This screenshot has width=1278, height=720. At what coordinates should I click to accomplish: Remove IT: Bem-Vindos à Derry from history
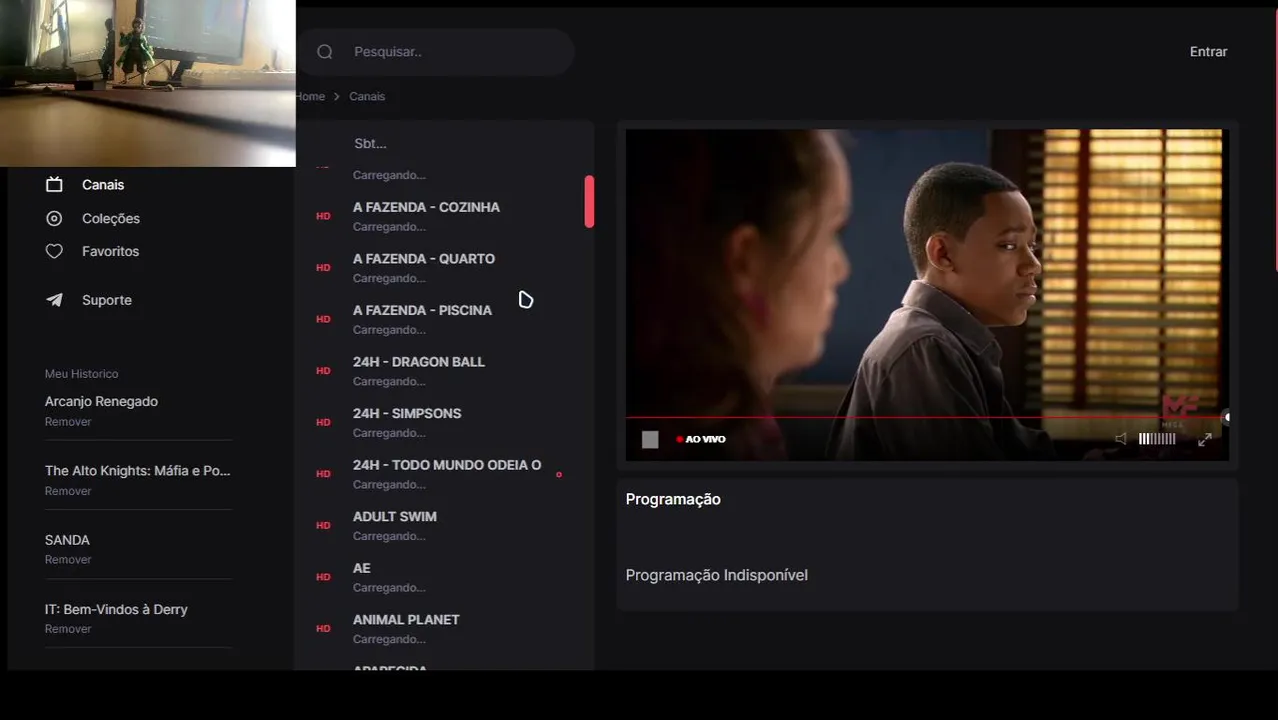point(68,629)
